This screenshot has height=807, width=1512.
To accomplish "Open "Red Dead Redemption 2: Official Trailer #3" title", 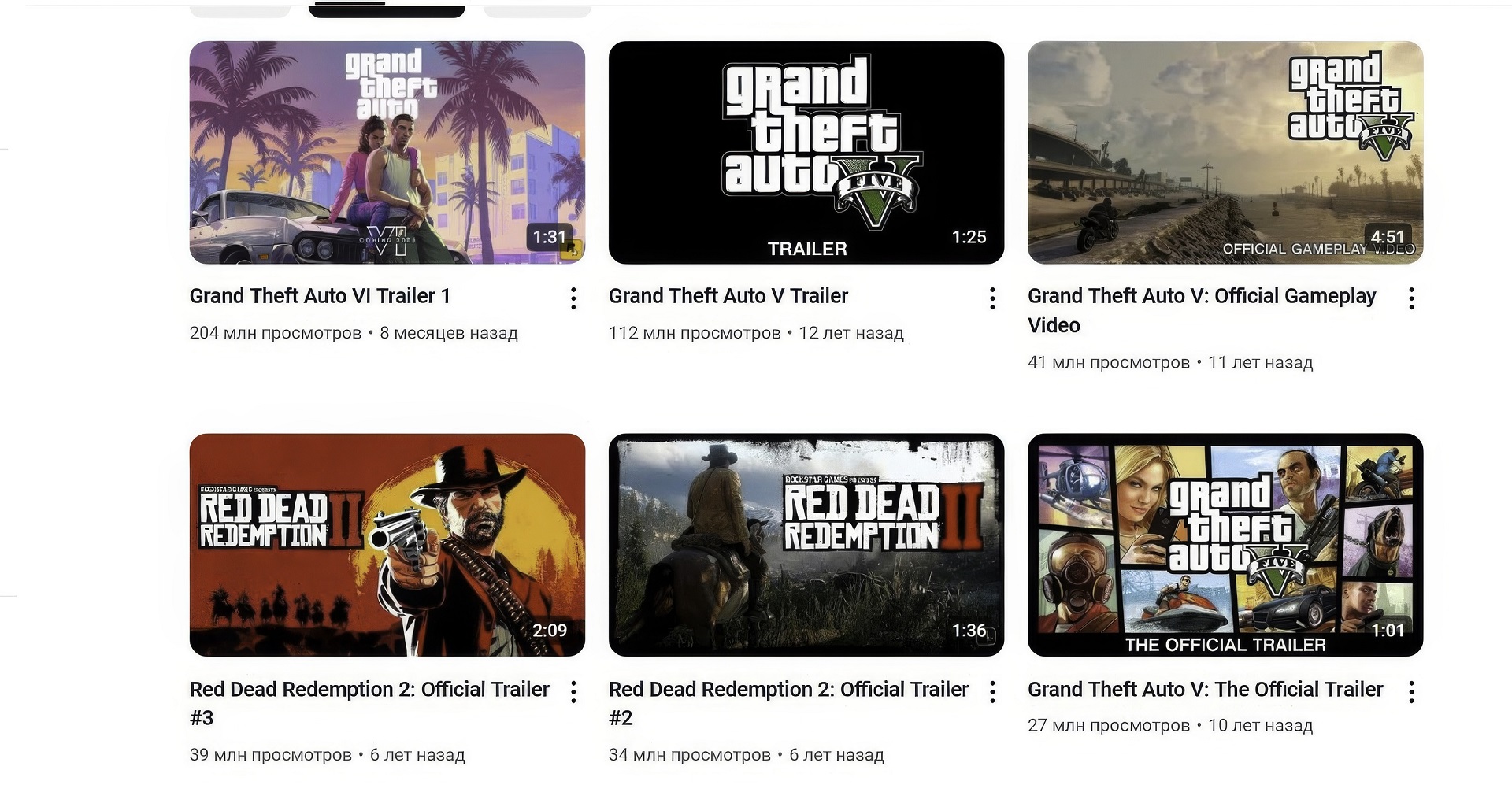I will point(369,703).
